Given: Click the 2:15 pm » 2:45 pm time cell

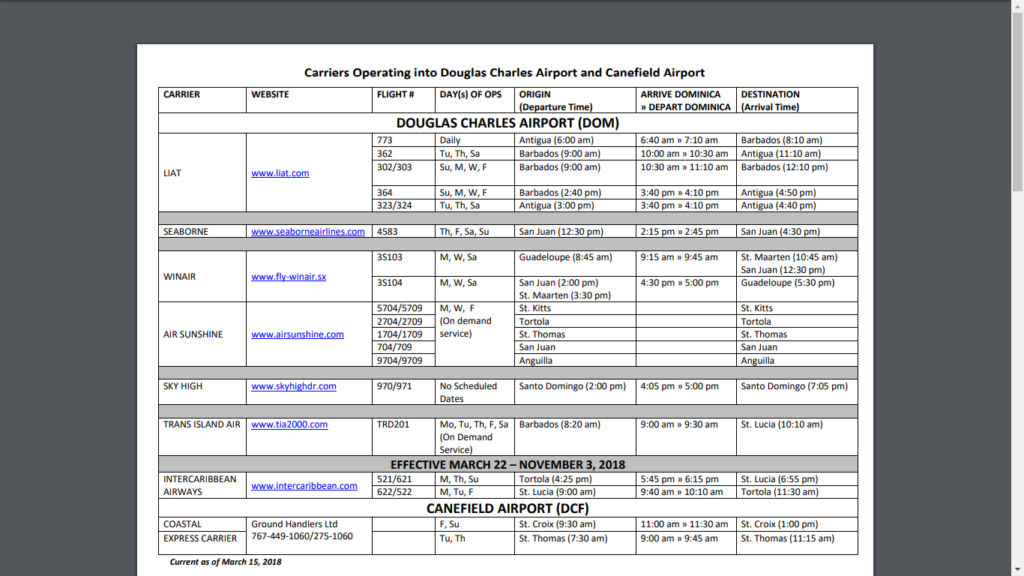Looking at the screenshot, I should tap(686, 232).
